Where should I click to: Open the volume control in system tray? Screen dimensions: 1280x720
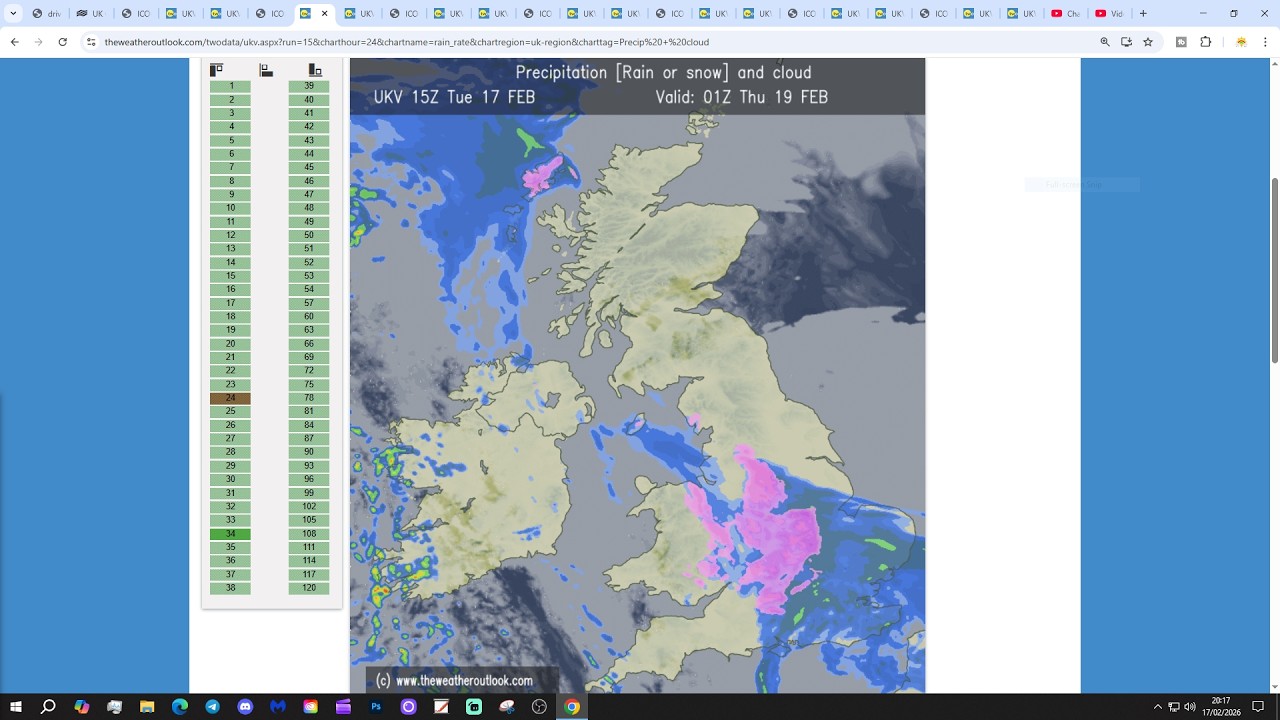pyautogui.click(x=1190, y=707)
